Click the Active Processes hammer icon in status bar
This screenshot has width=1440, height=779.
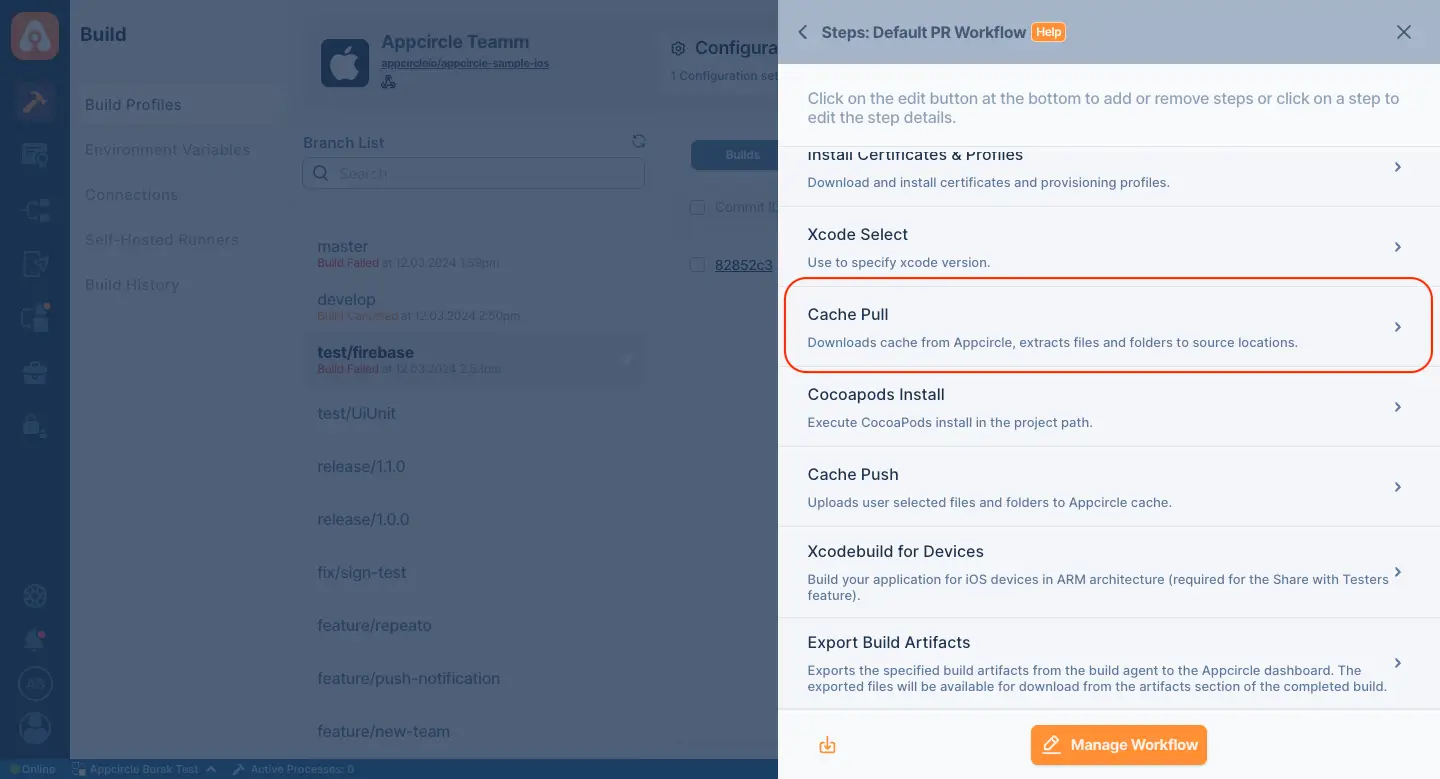coord(238,769)
